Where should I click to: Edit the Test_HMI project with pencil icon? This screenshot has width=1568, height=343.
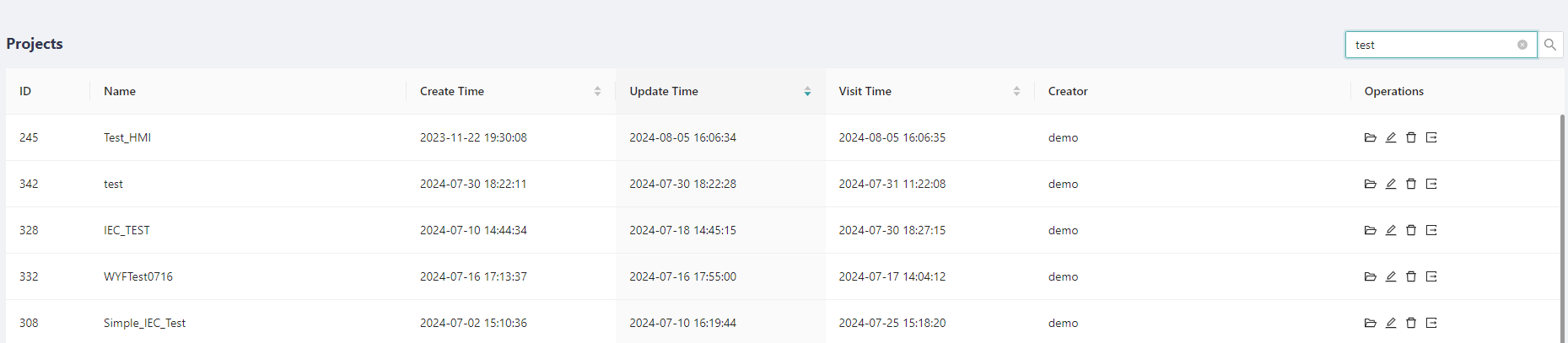point(1391,137)
